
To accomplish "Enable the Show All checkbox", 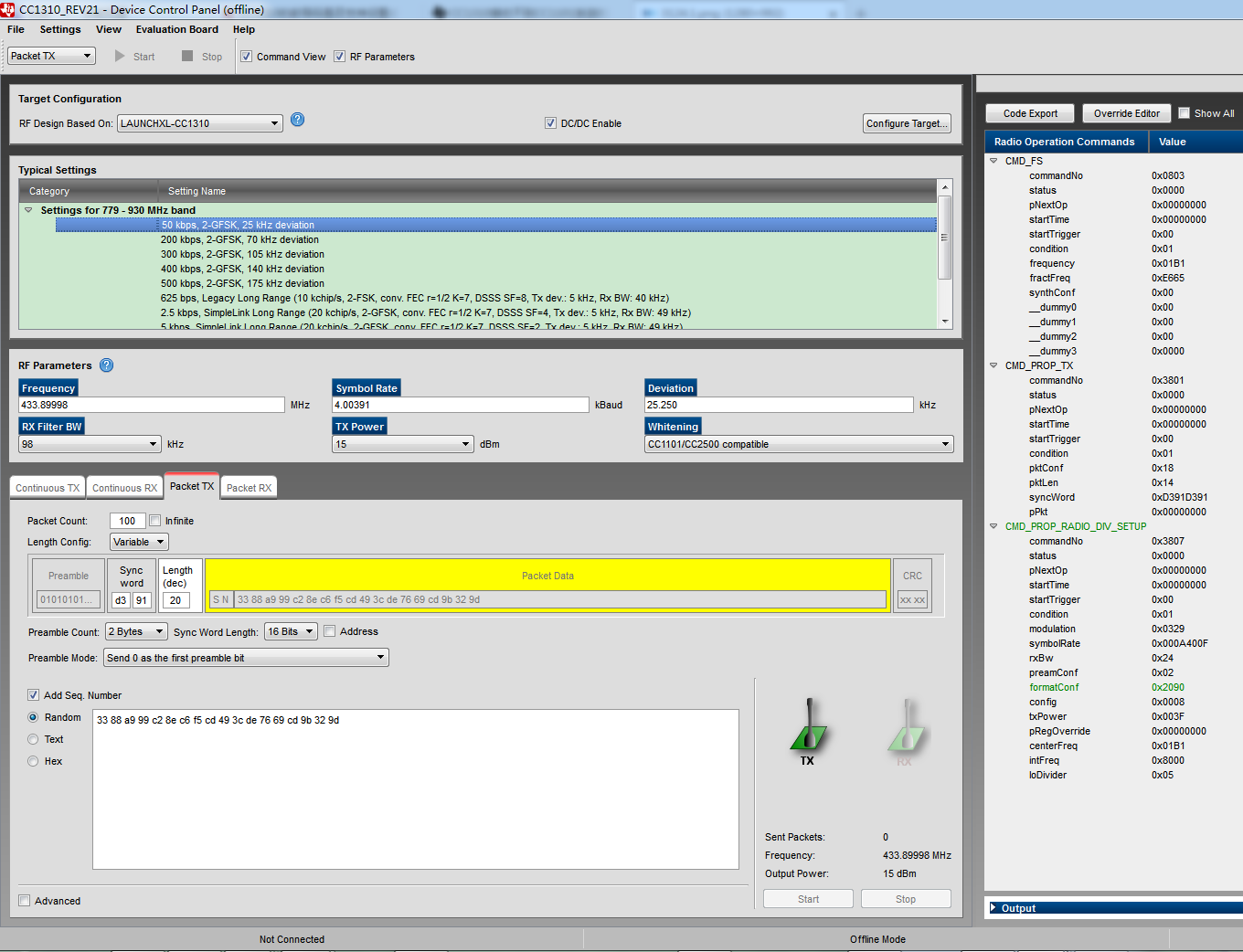I will (x=1184, y=113).
